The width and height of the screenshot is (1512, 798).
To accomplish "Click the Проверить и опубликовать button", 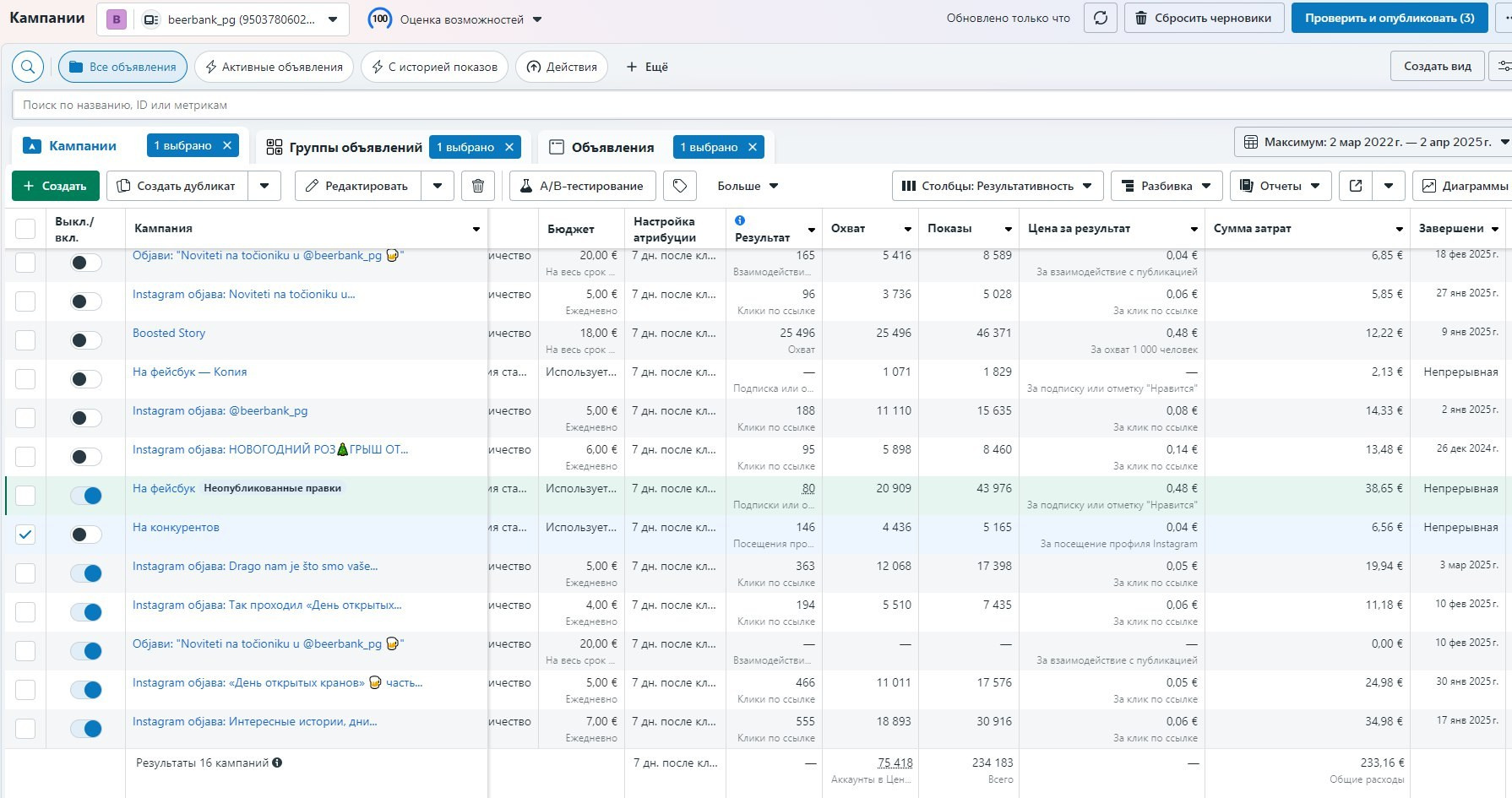I will [x=1389, y=18].
